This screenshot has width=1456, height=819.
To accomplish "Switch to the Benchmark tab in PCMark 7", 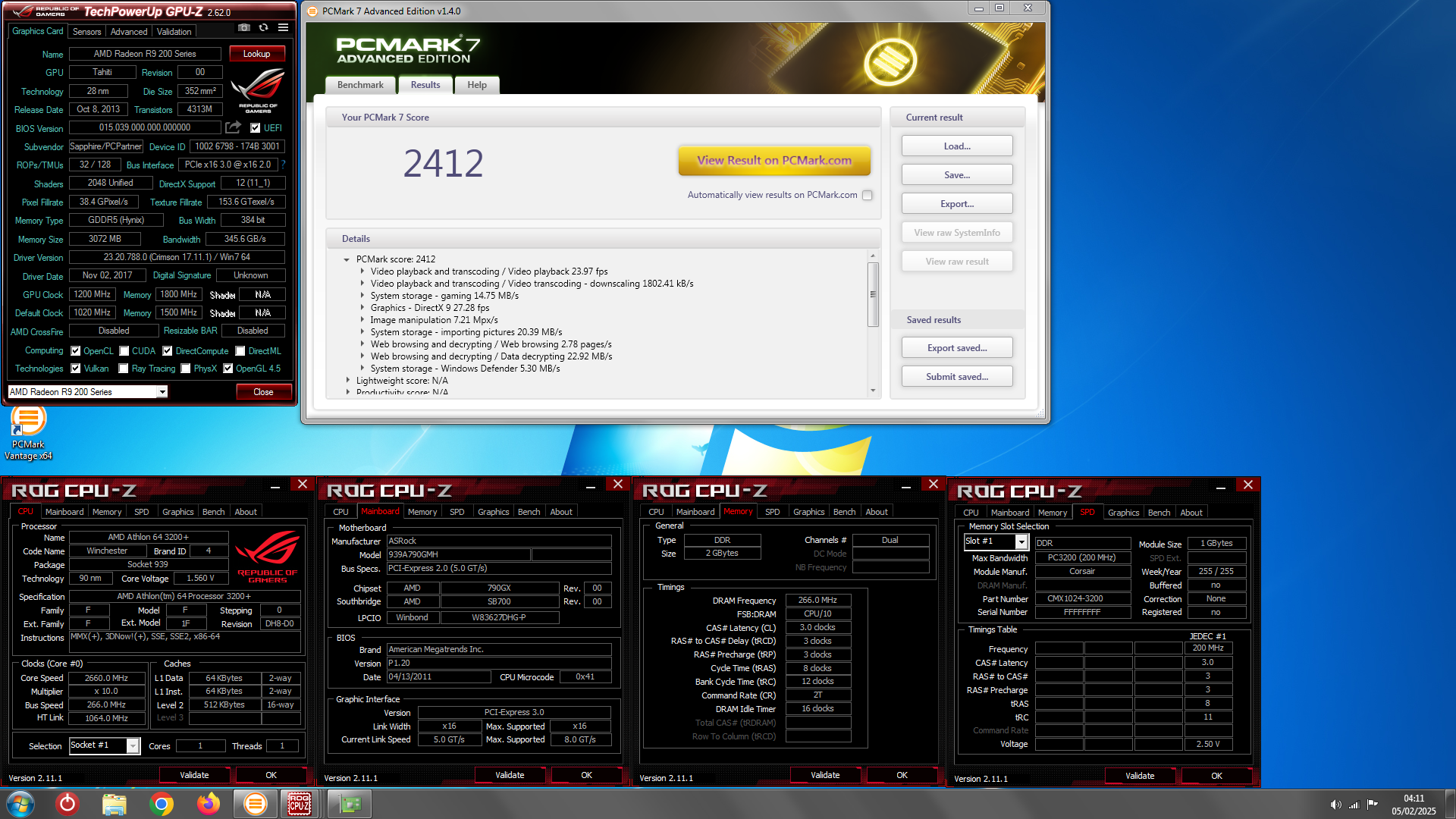I will (360, 85).
